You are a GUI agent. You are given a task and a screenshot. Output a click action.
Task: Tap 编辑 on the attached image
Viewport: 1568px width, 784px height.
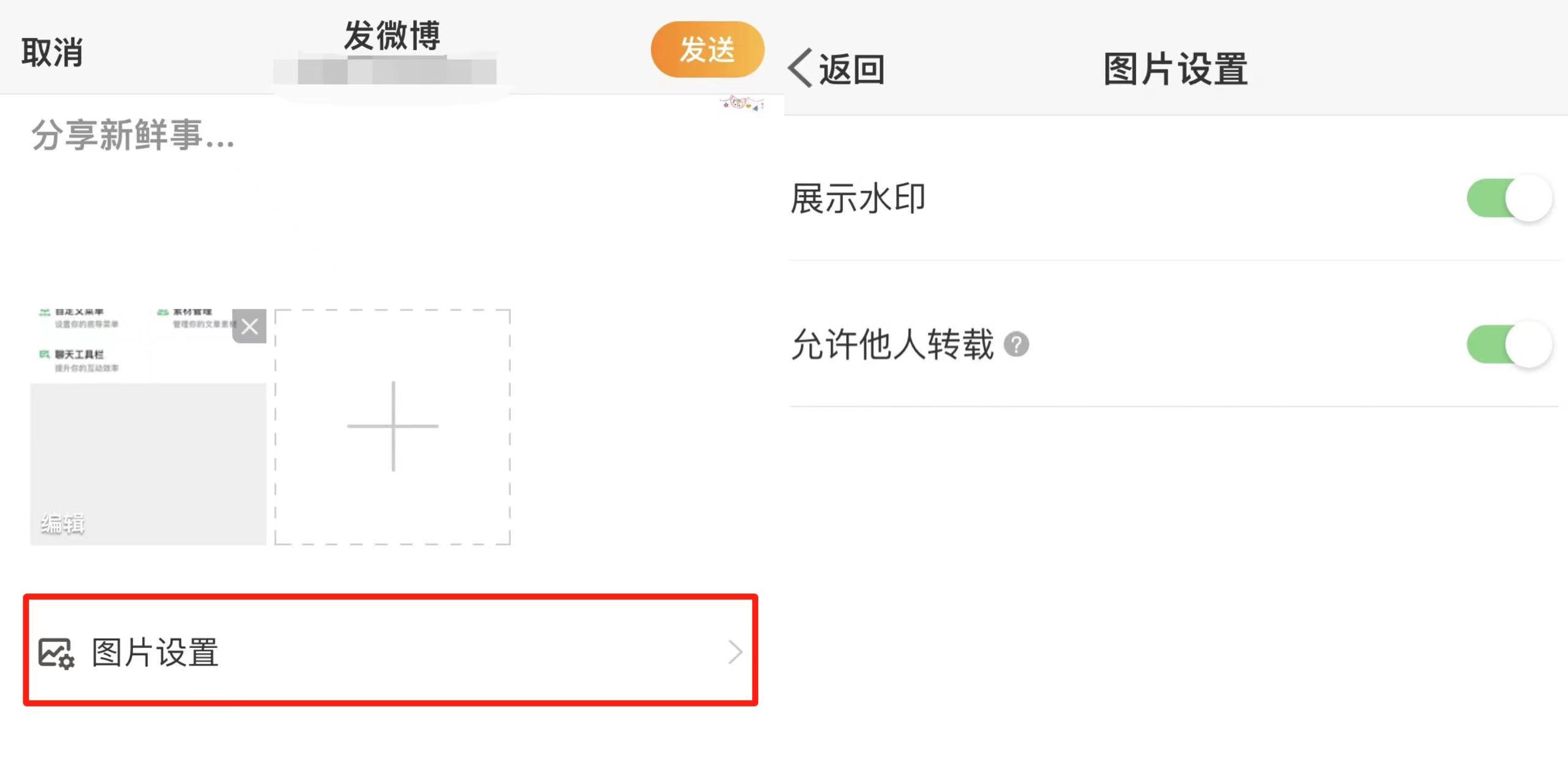pyautogui.click(x=62, y=524)
